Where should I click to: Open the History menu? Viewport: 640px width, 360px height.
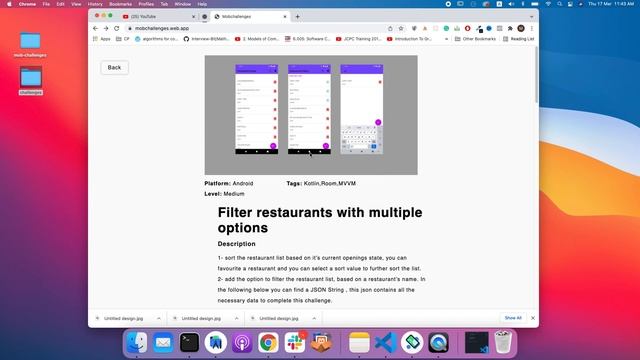pyautogui.click(x=95, y=4)
